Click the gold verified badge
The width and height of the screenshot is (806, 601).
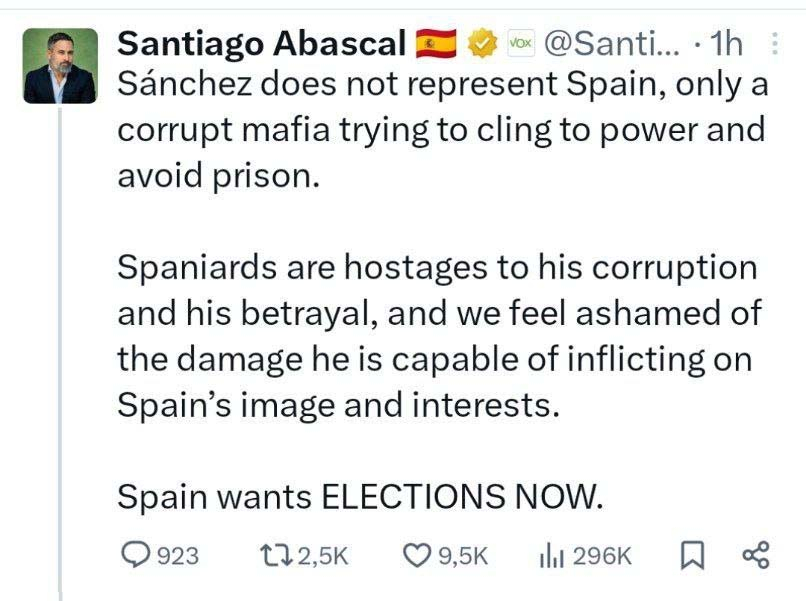pyautogui.click(x=483, y=44)
